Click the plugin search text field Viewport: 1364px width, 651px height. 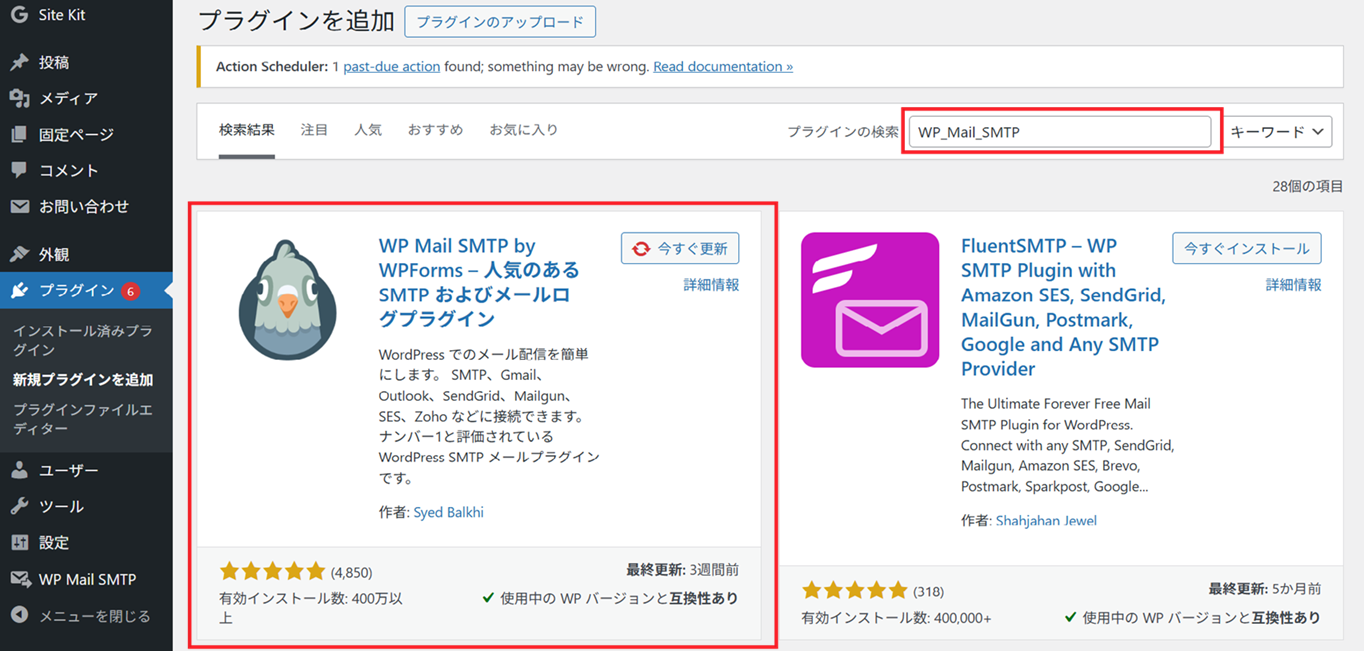(1059, 131)
